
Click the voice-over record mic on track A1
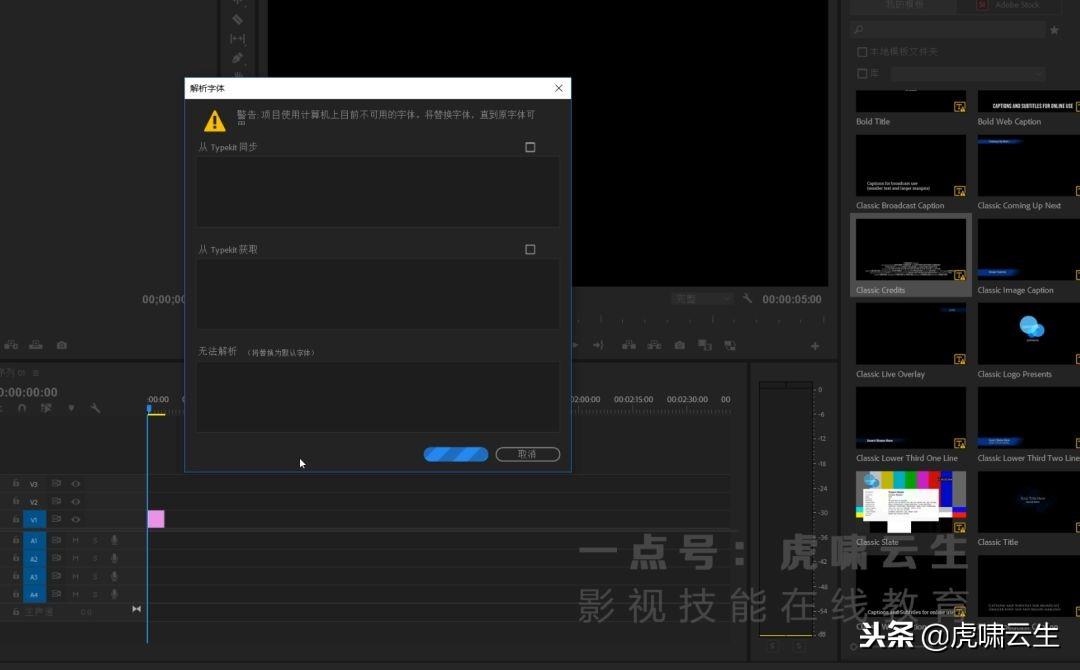point(114,541)
